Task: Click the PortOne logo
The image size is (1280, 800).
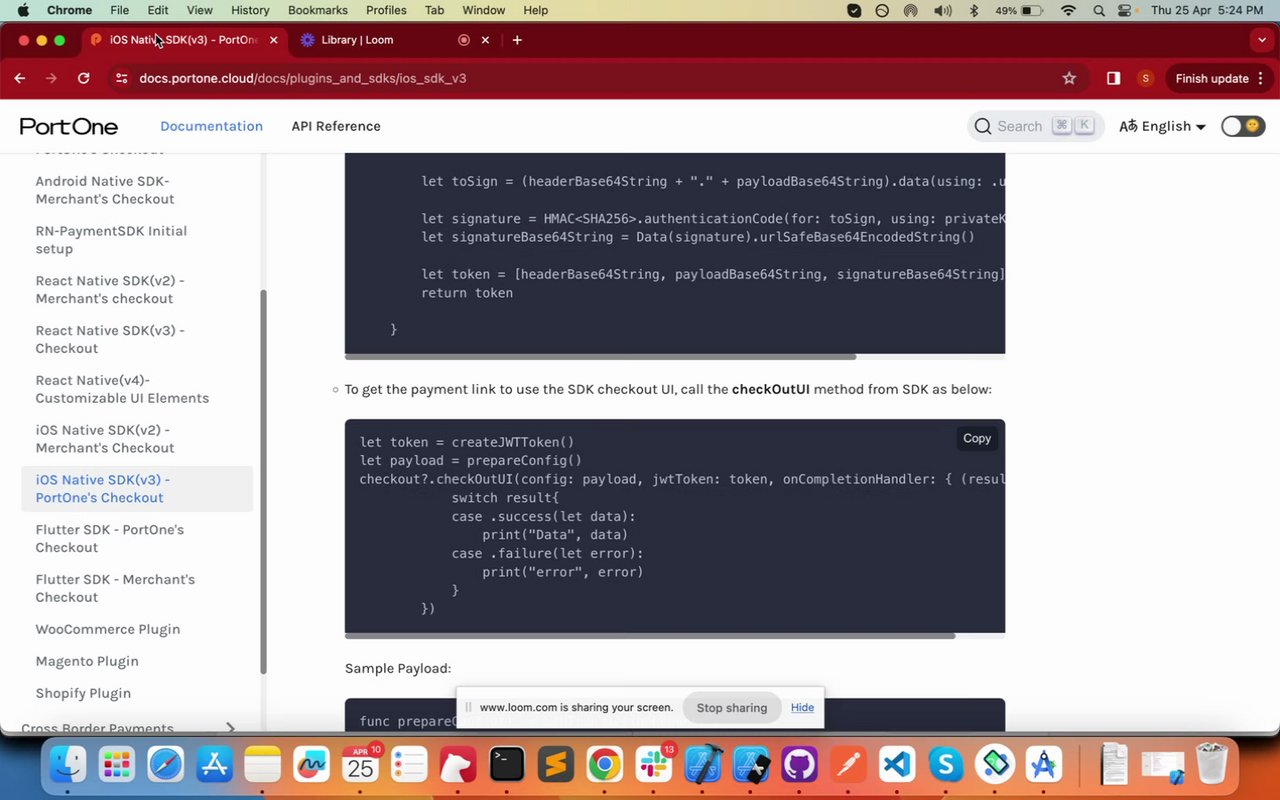Action: coord(69,126)
